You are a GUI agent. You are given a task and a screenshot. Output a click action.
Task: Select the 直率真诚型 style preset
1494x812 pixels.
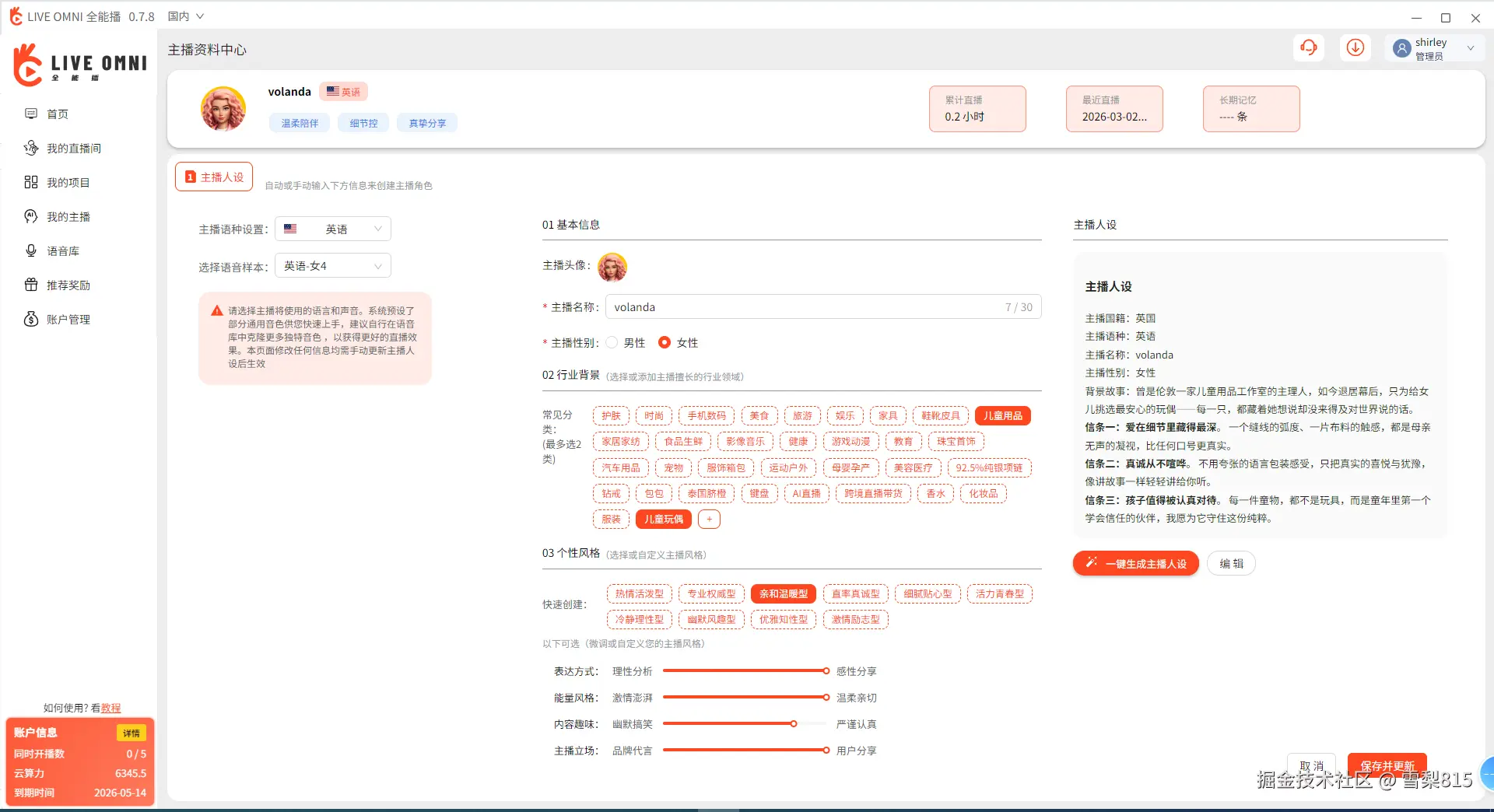tap(855, 593)
